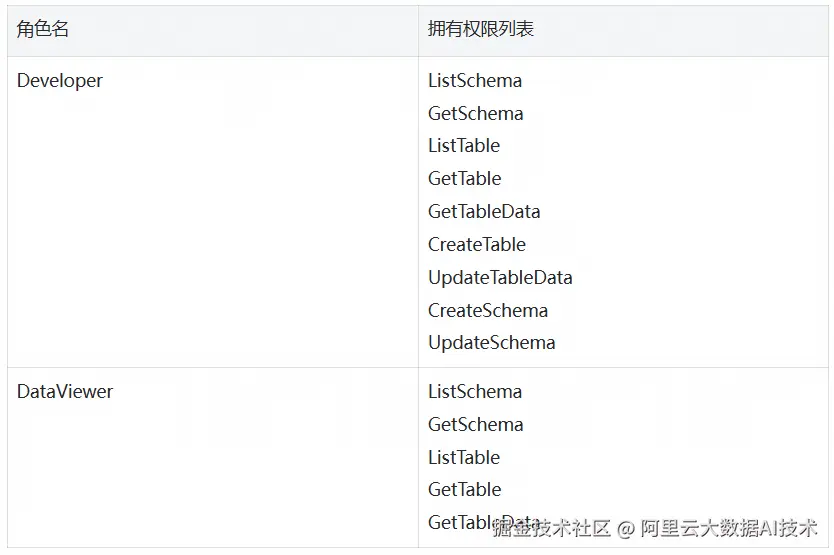Click ListSchema under Developer permissions

pos(475,81)
